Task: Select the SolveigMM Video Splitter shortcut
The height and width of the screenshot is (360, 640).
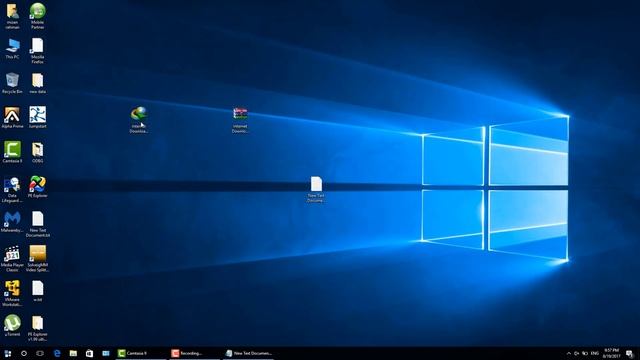Action: tap(38, 259)
